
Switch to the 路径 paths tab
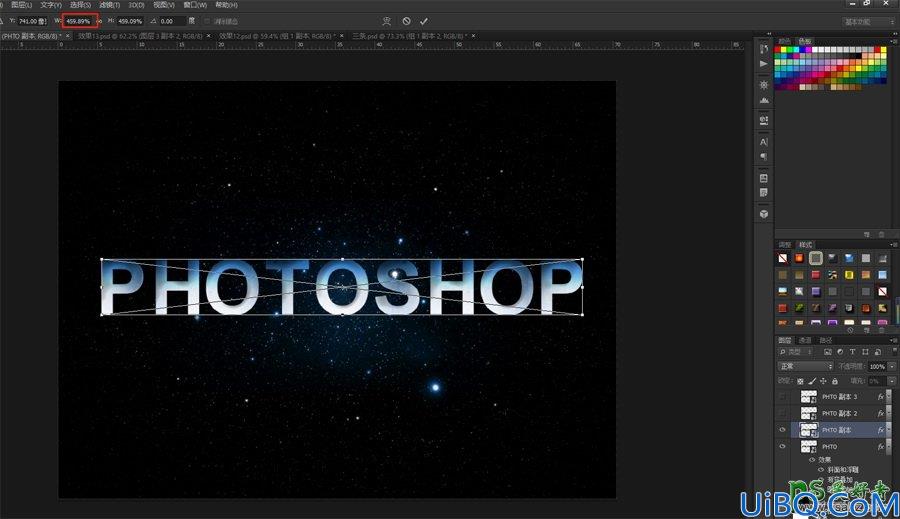pos(826,340)
